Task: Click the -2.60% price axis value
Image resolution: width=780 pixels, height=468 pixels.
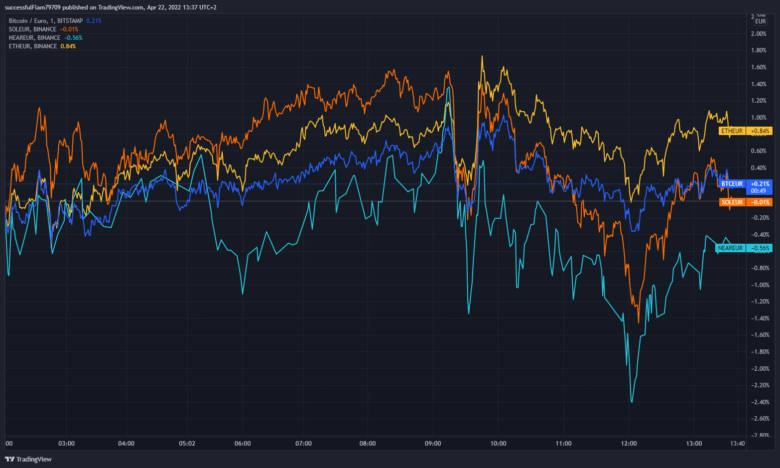Action: pos(760,419)
